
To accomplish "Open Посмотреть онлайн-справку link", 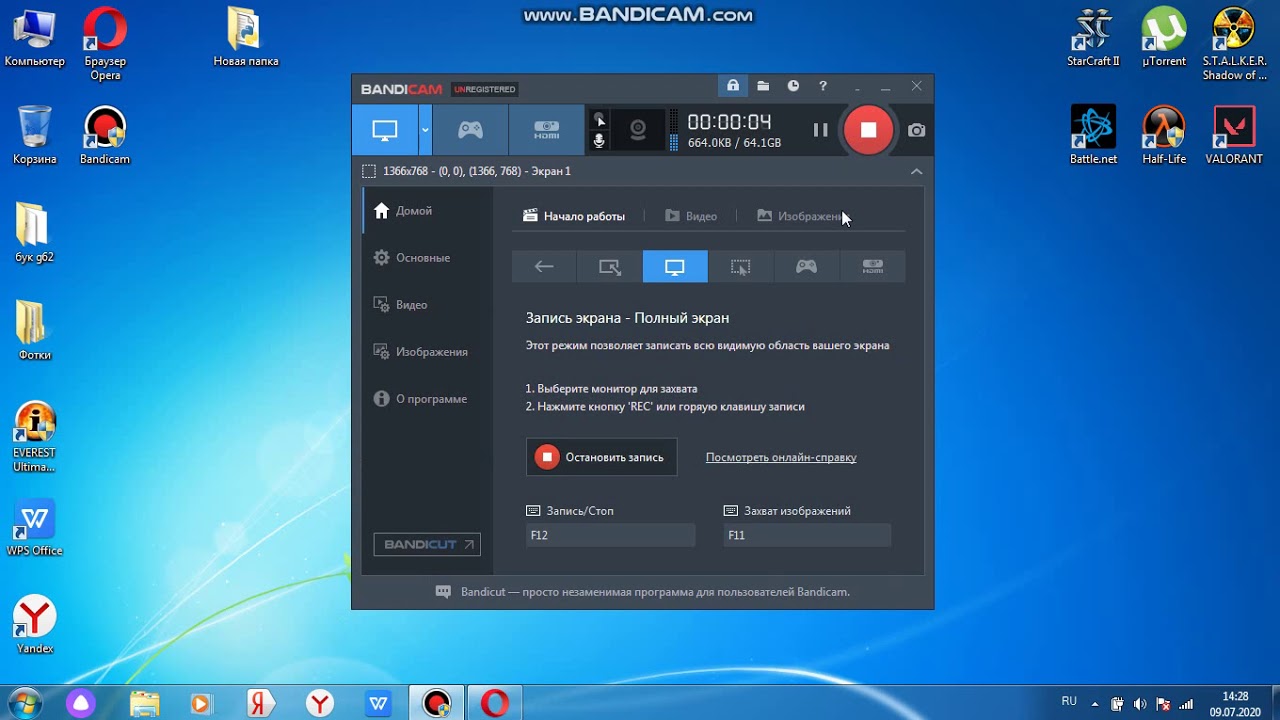I will pyautogui.click(x=781, y=457).
